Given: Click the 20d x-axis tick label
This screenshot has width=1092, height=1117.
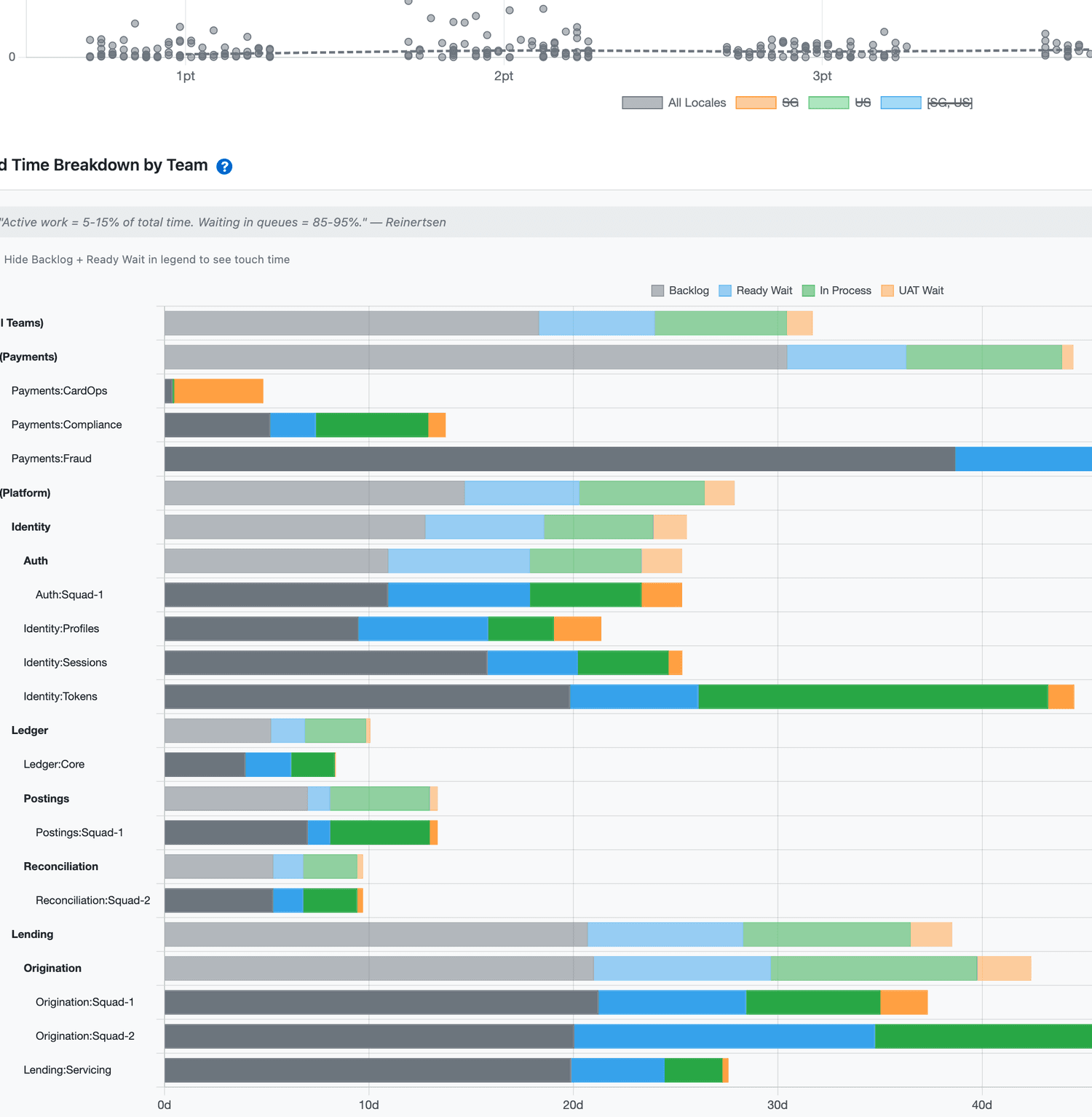Looking at the screenshot, I should 573,1105.
